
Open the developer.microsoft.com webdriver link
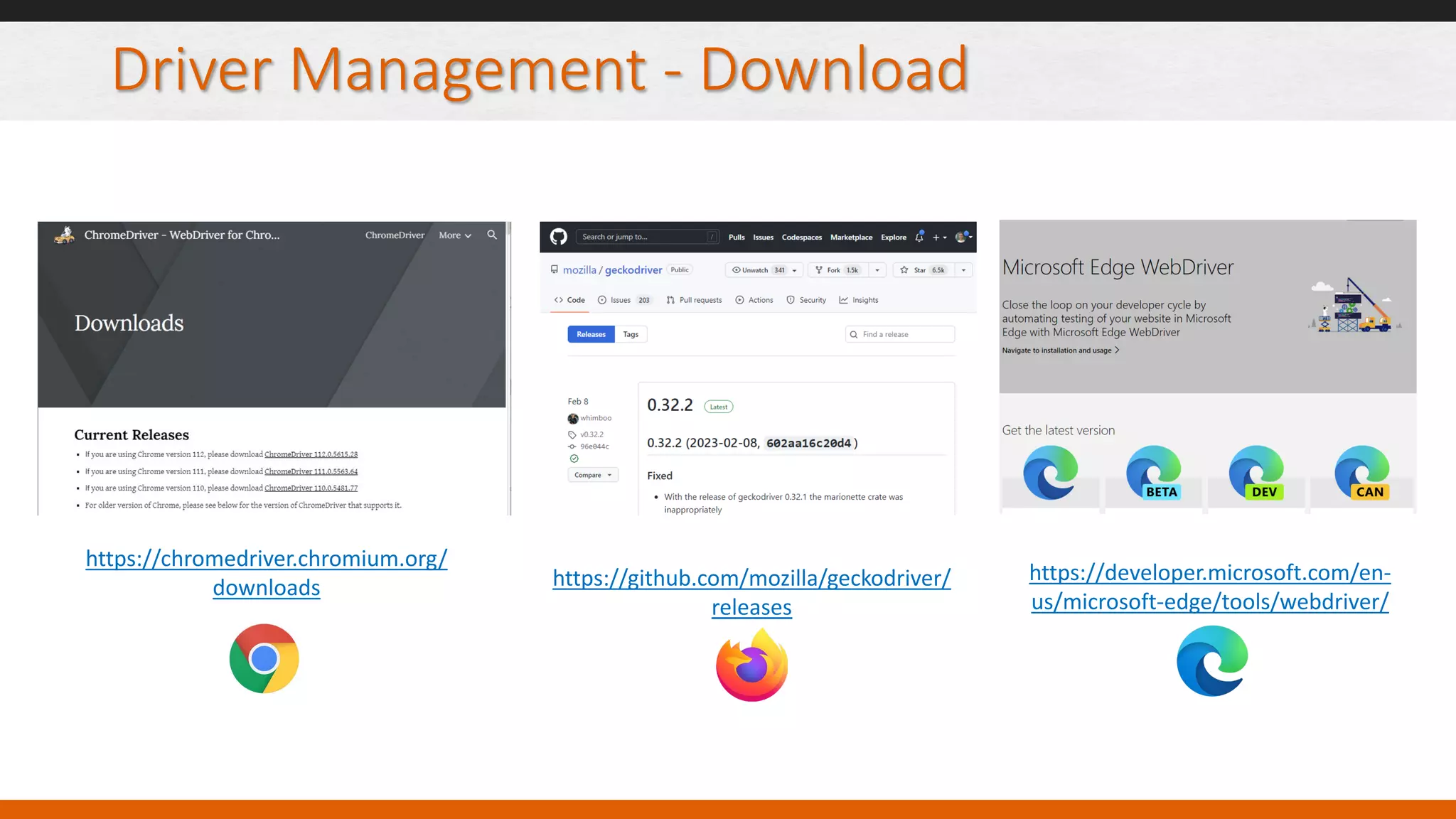pyautogui.click(x=1210, y=587)
